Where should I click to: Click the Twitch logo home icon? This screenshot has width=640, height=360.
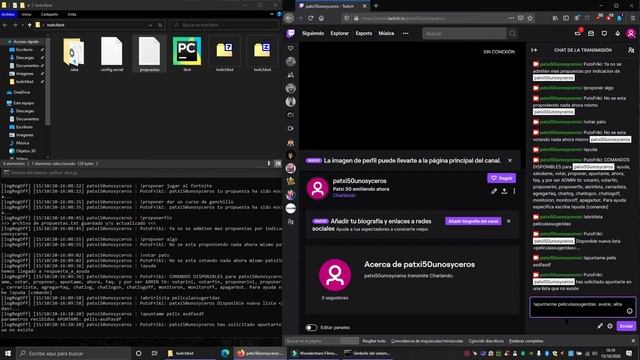291,33
